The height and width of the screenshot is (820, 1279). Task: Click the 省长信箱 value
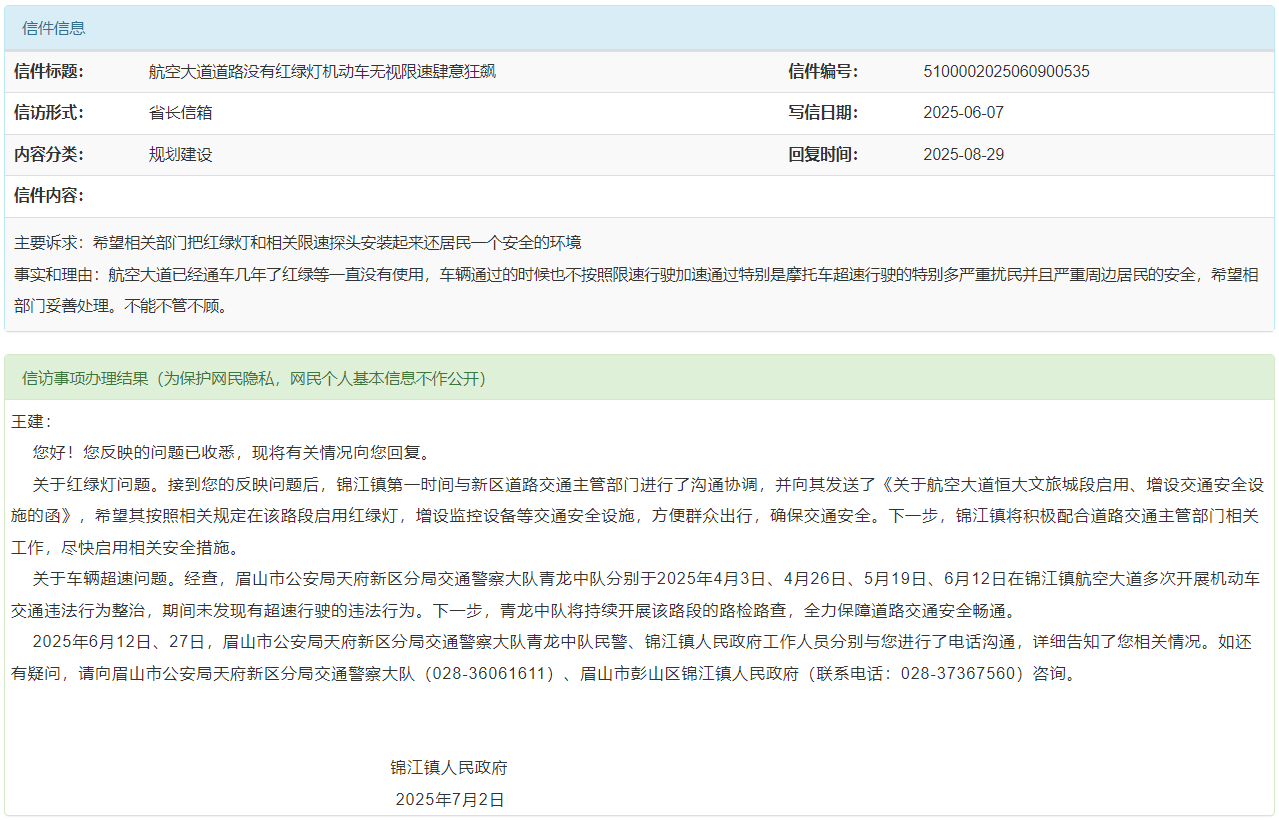point(181,113)
